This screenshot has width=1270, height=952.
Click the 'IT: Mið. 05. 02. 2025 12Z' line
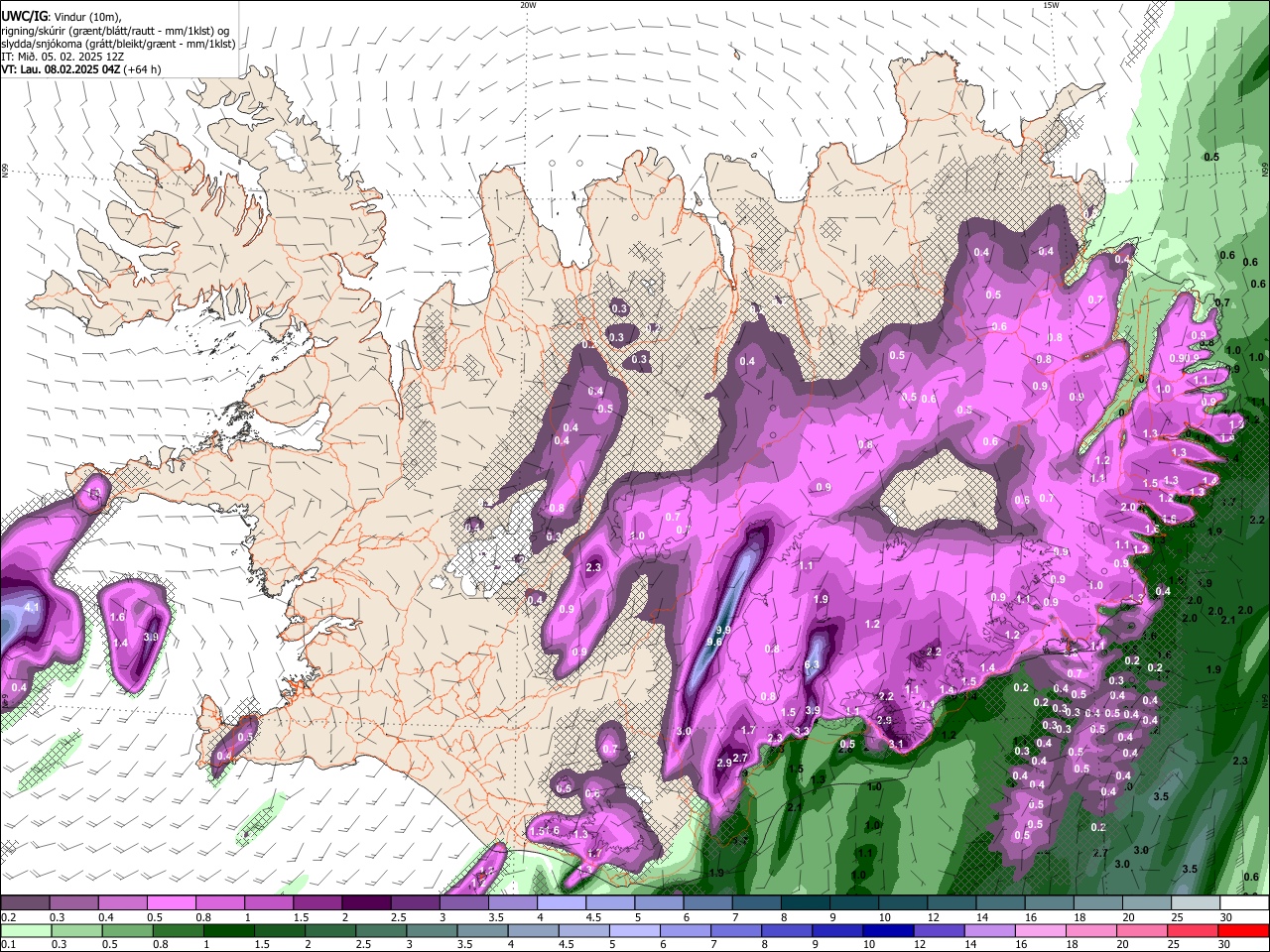click(x=63, y=57)
